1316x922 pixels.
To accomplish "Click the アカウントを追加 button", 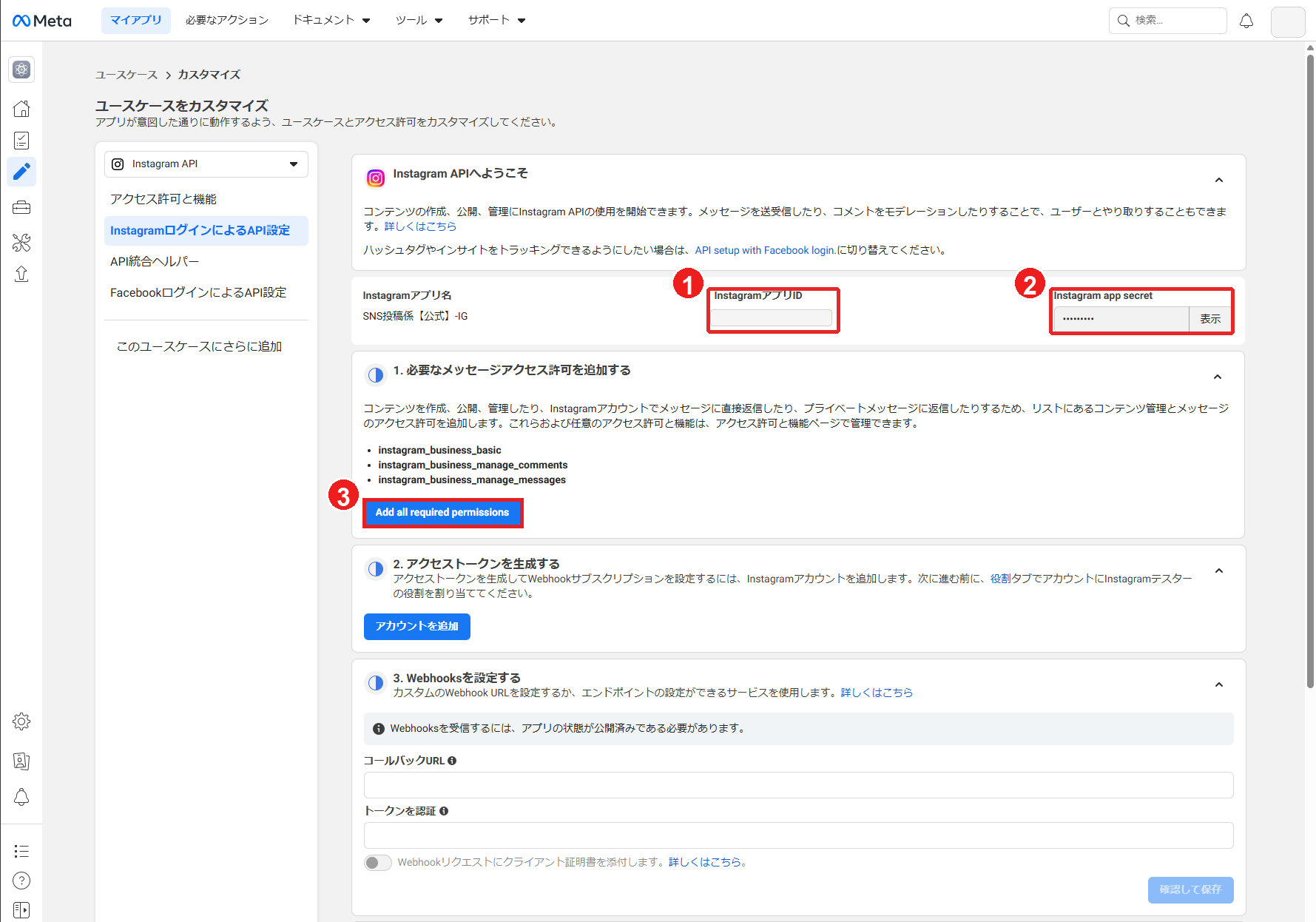I will pyautogui.click(x=417, y=626).
